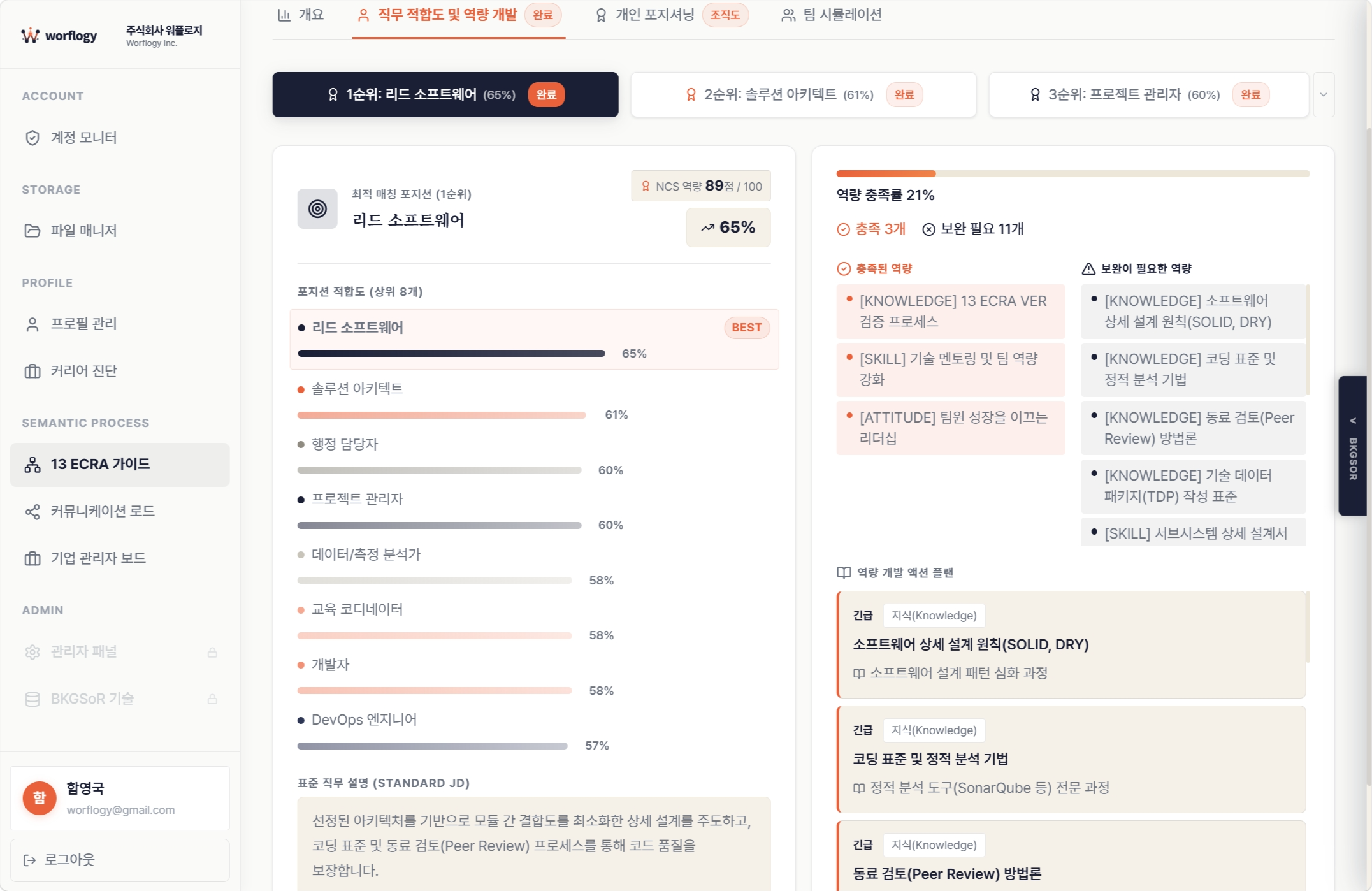The height and width of the screenshot is (891, 1372).
Task: Expand the BKGSOR side panel handle
Action: pos(1352,445)
